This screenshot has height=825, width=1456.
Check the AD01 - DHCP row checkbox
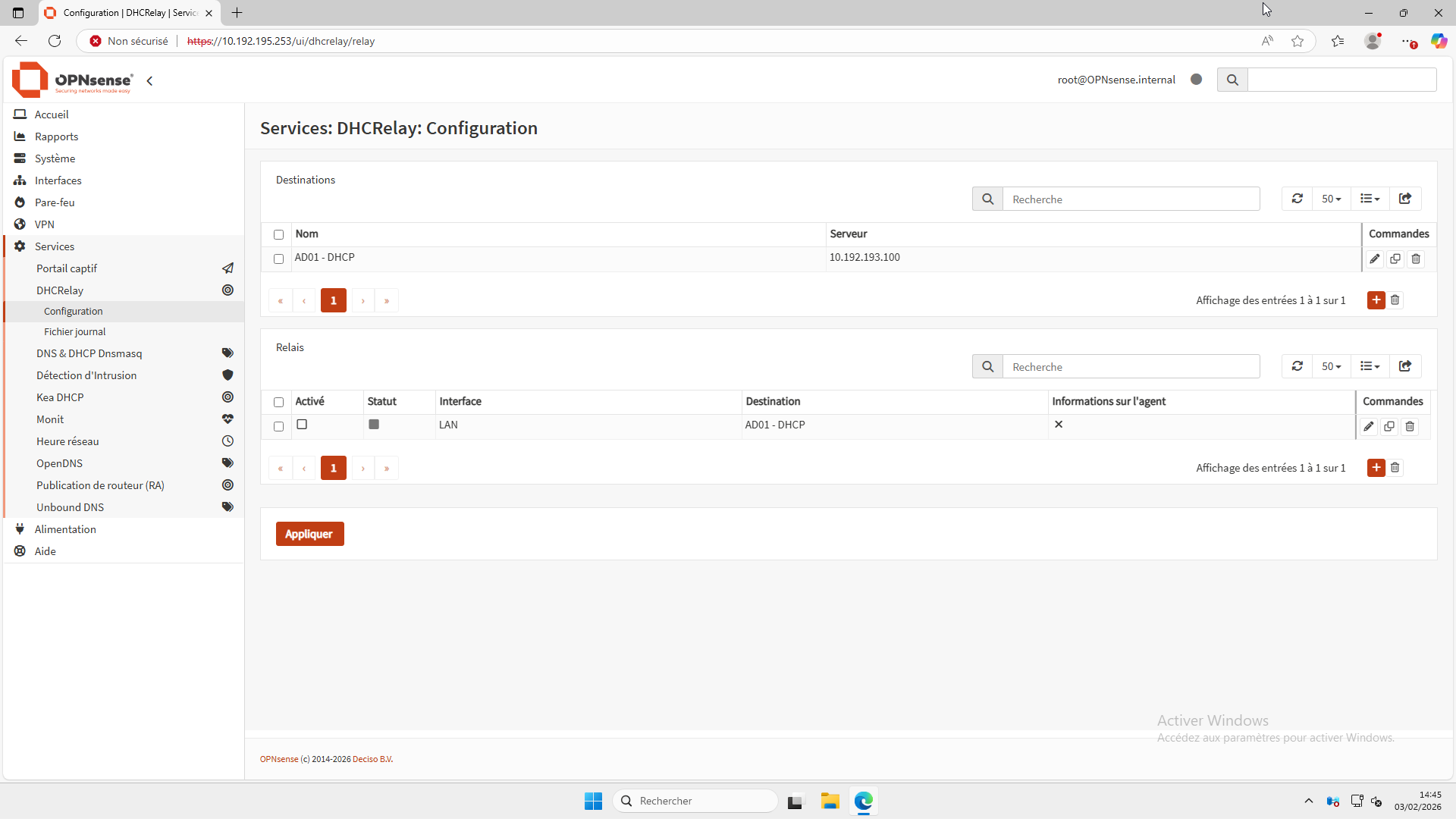278,259
